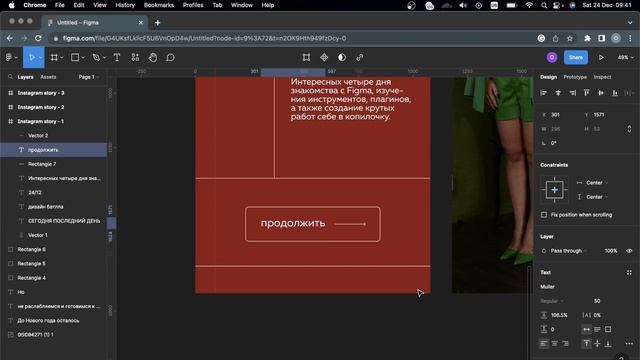The height and width of the screenshot is (360, 640).
Task: Set text align left
Action: point(544,344)
